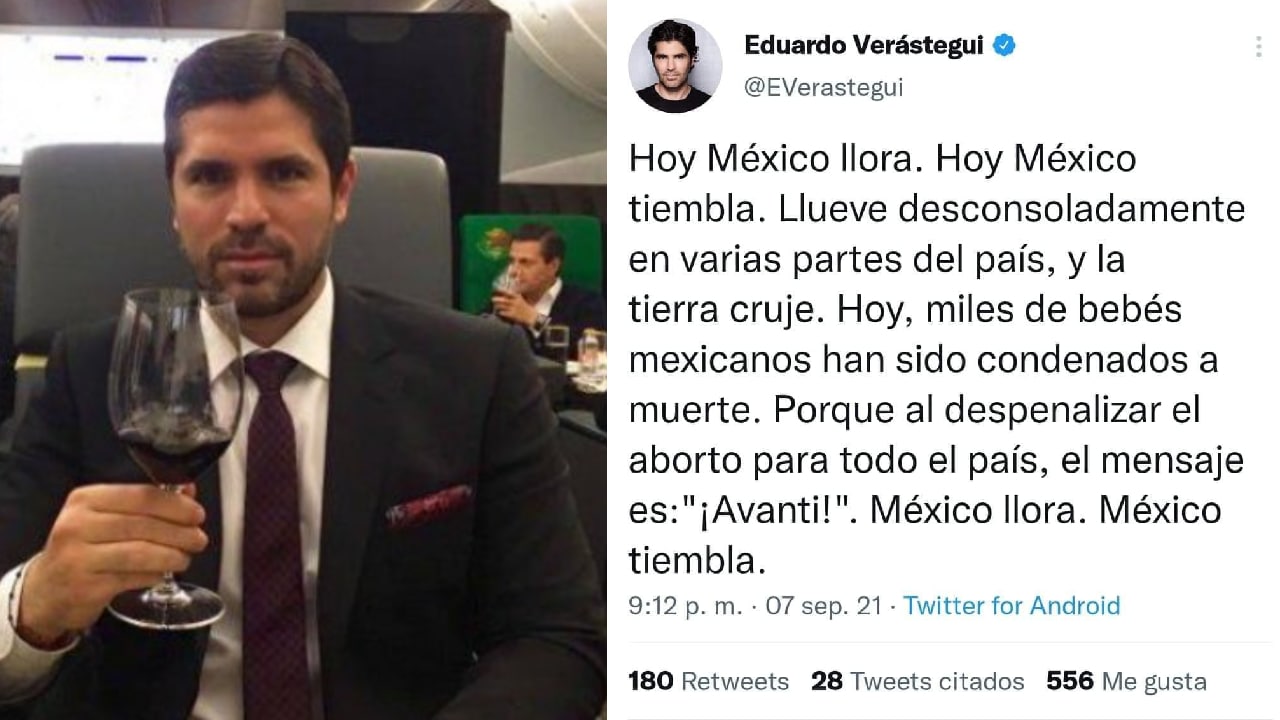The width and height of the screenshot is (1280, 720).
Task: Open Eduardo Verástegui profile name link
Action: coord(864,45)
